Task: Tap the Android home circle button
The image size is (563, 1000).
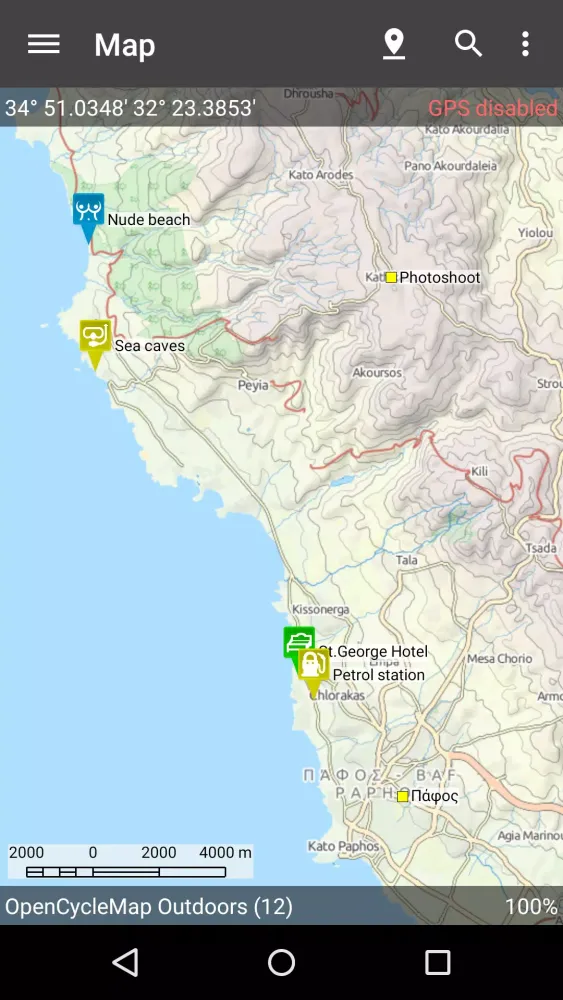Action: [281, 962]
